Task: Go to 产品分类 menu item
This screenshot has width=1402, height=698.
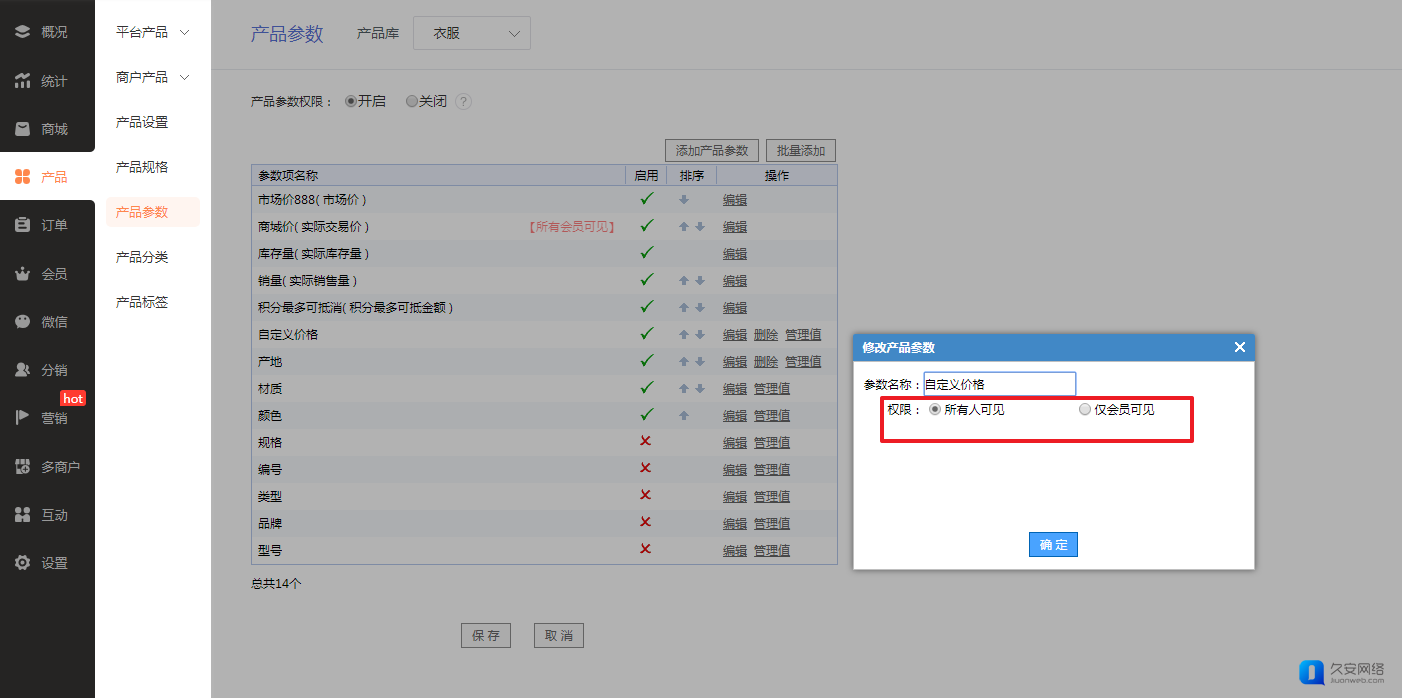Action: [x=142, y=257]
